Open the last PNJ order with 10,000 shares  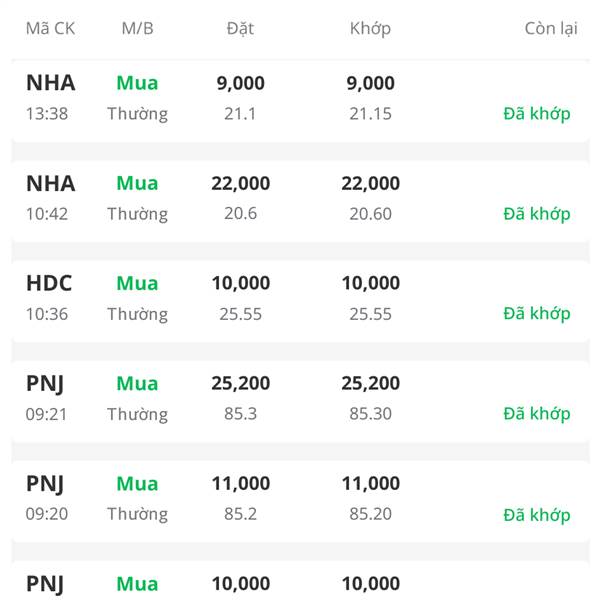pos(300,580)
